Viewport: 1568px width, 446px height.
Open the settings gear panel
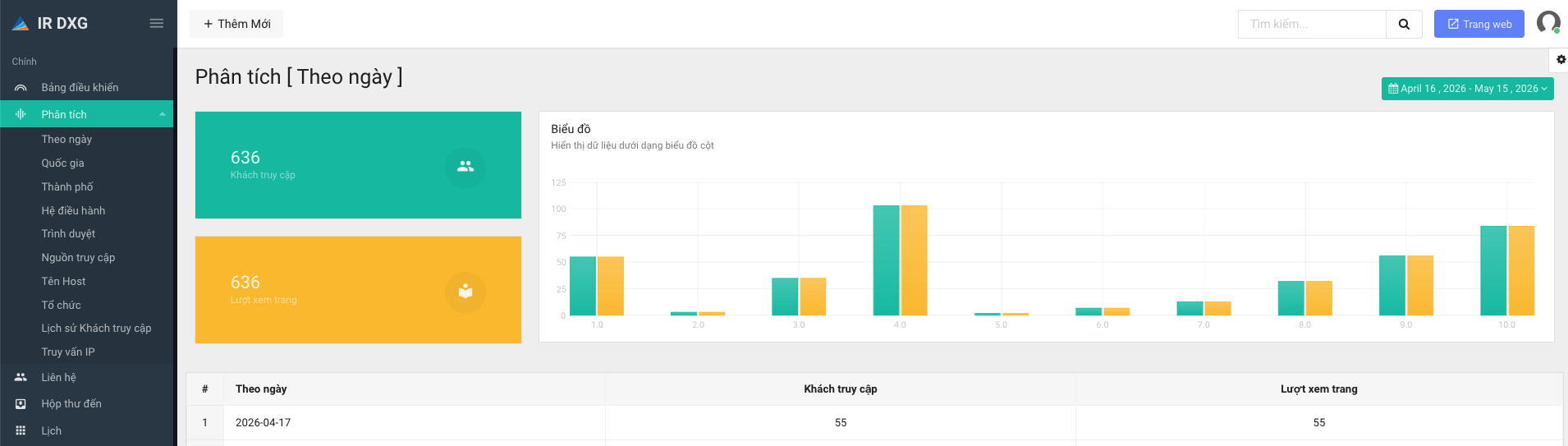click(1561, 59)
